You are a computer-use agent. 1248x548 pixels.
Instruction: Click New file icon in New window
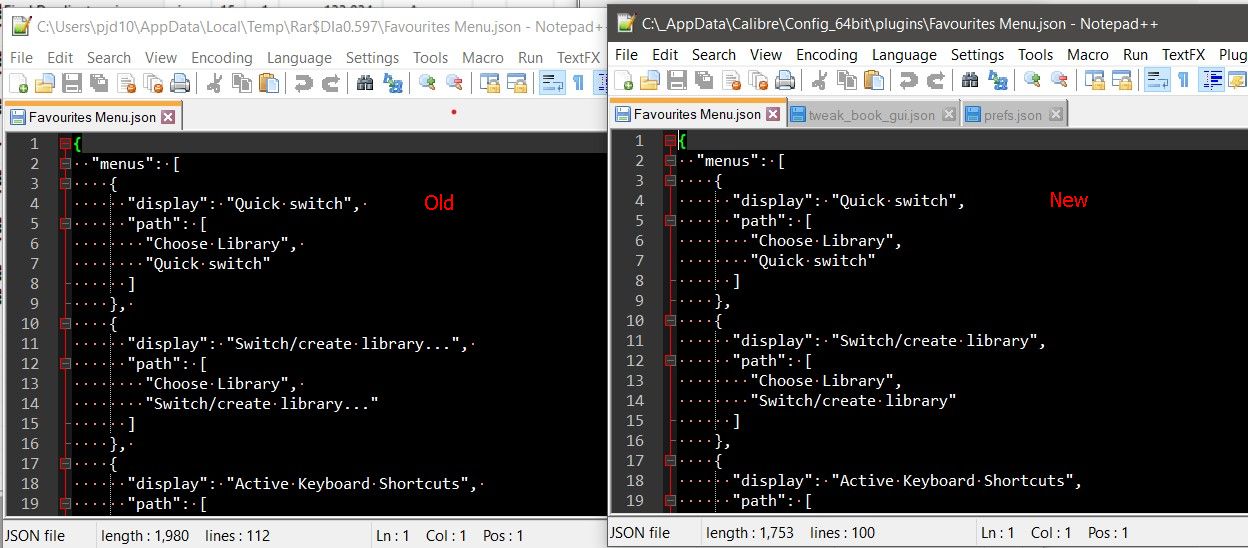pyautogui.click(x=624, y=80)
